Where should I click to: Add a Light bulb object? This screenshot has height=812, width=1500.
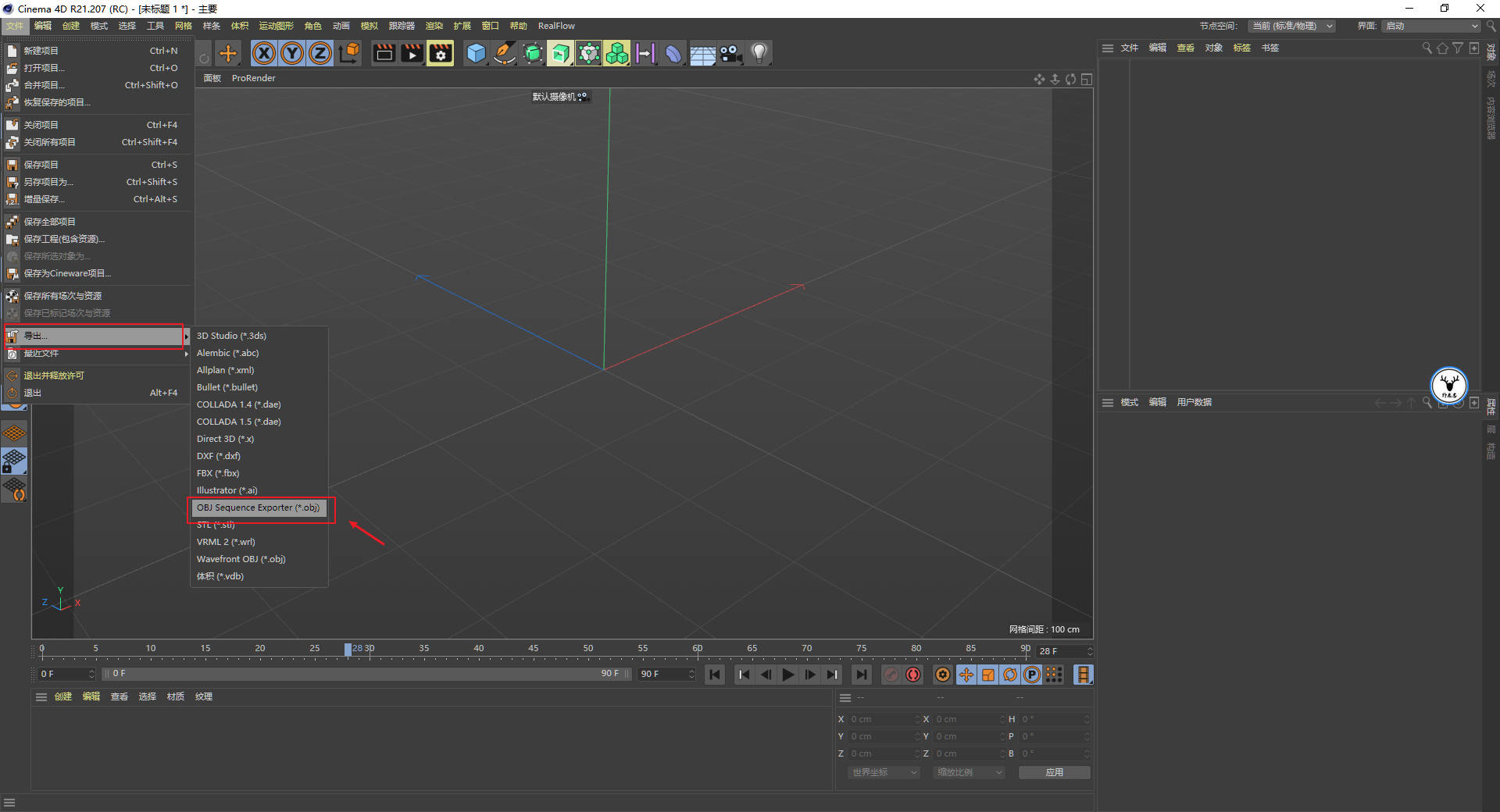click(759, 53)
